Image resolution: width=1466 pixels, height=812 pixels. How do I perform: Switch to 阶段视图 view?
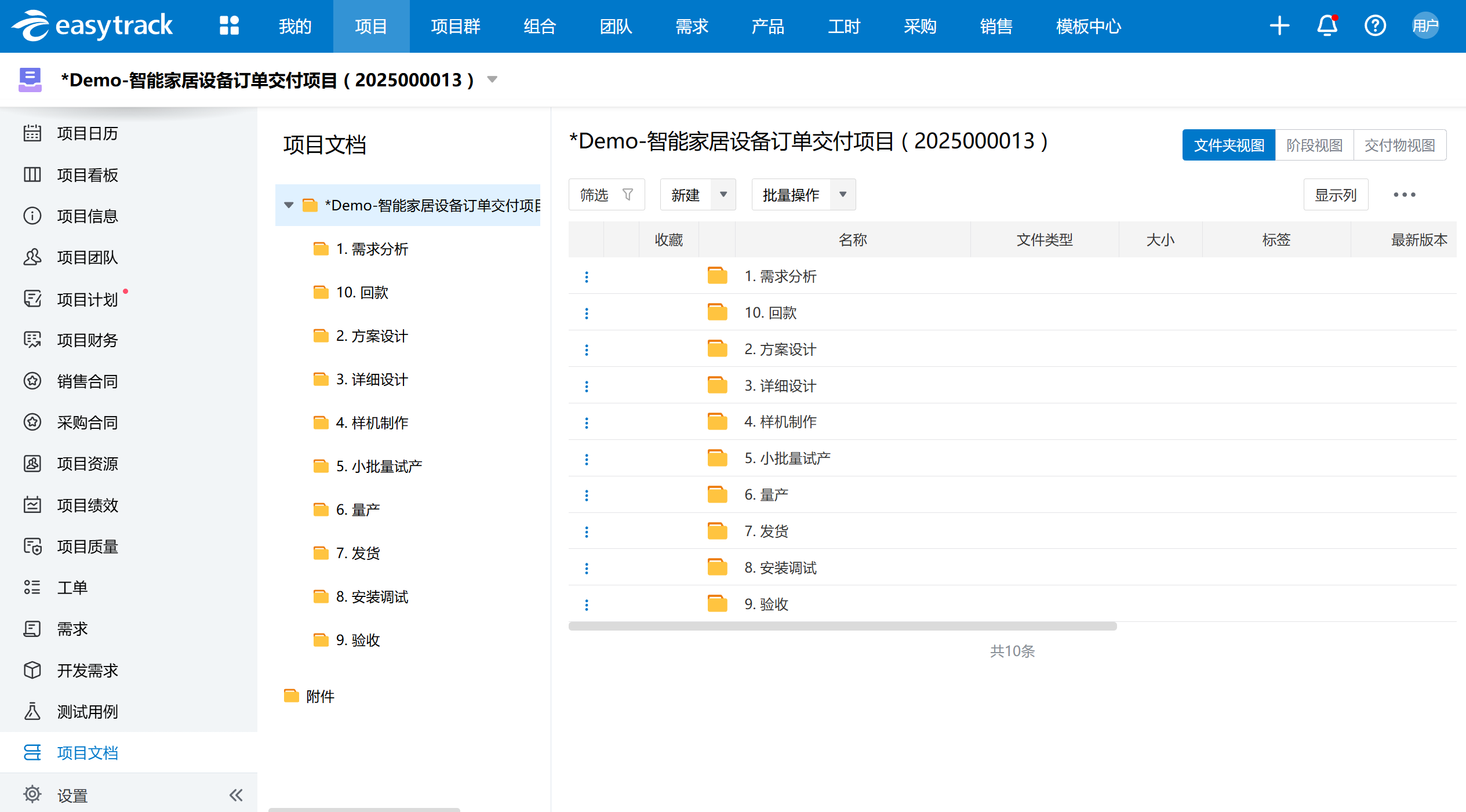pos(1314,145)
